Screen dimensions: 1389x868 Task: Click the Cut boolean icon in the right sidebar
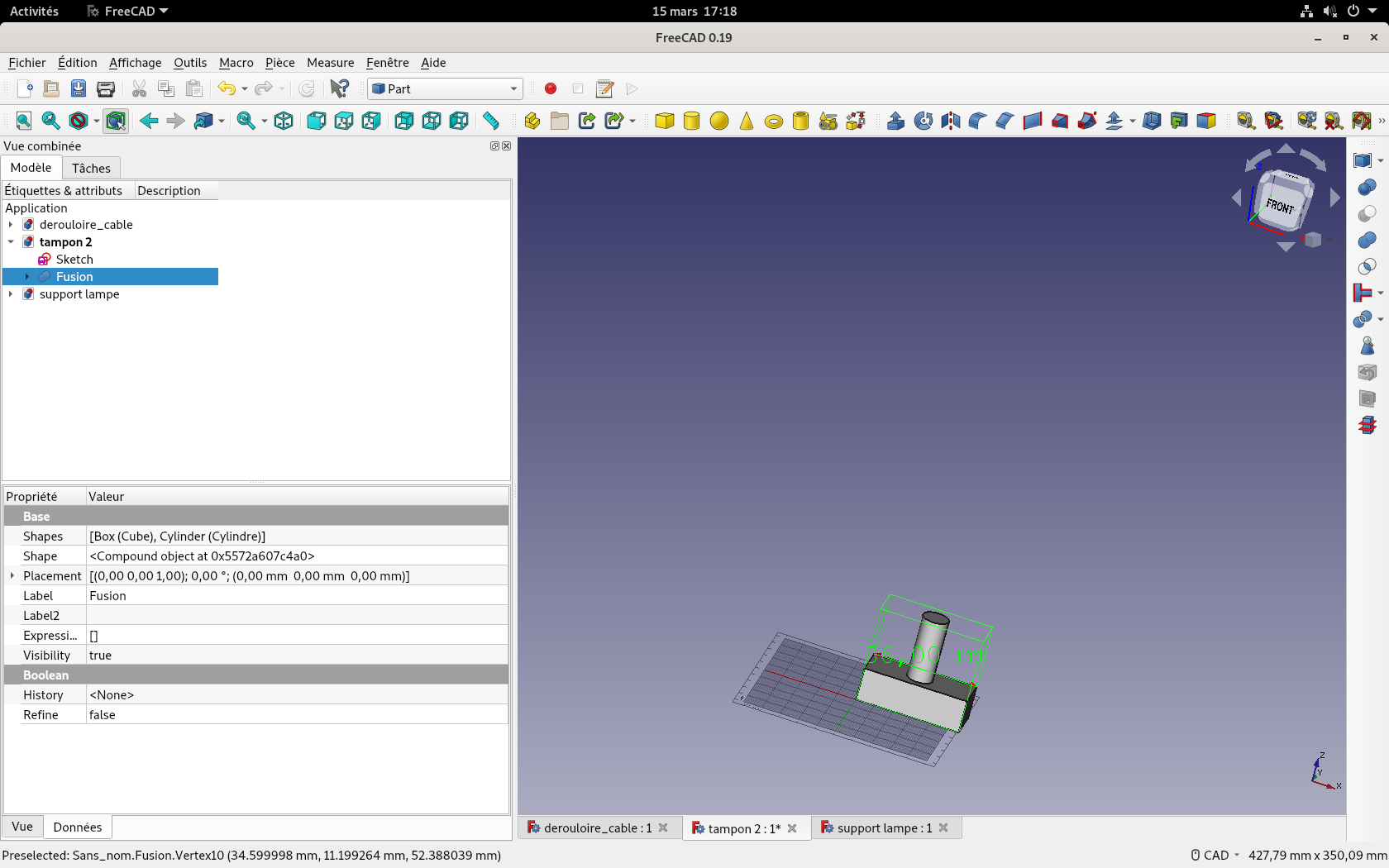[x=1367, y=213]
